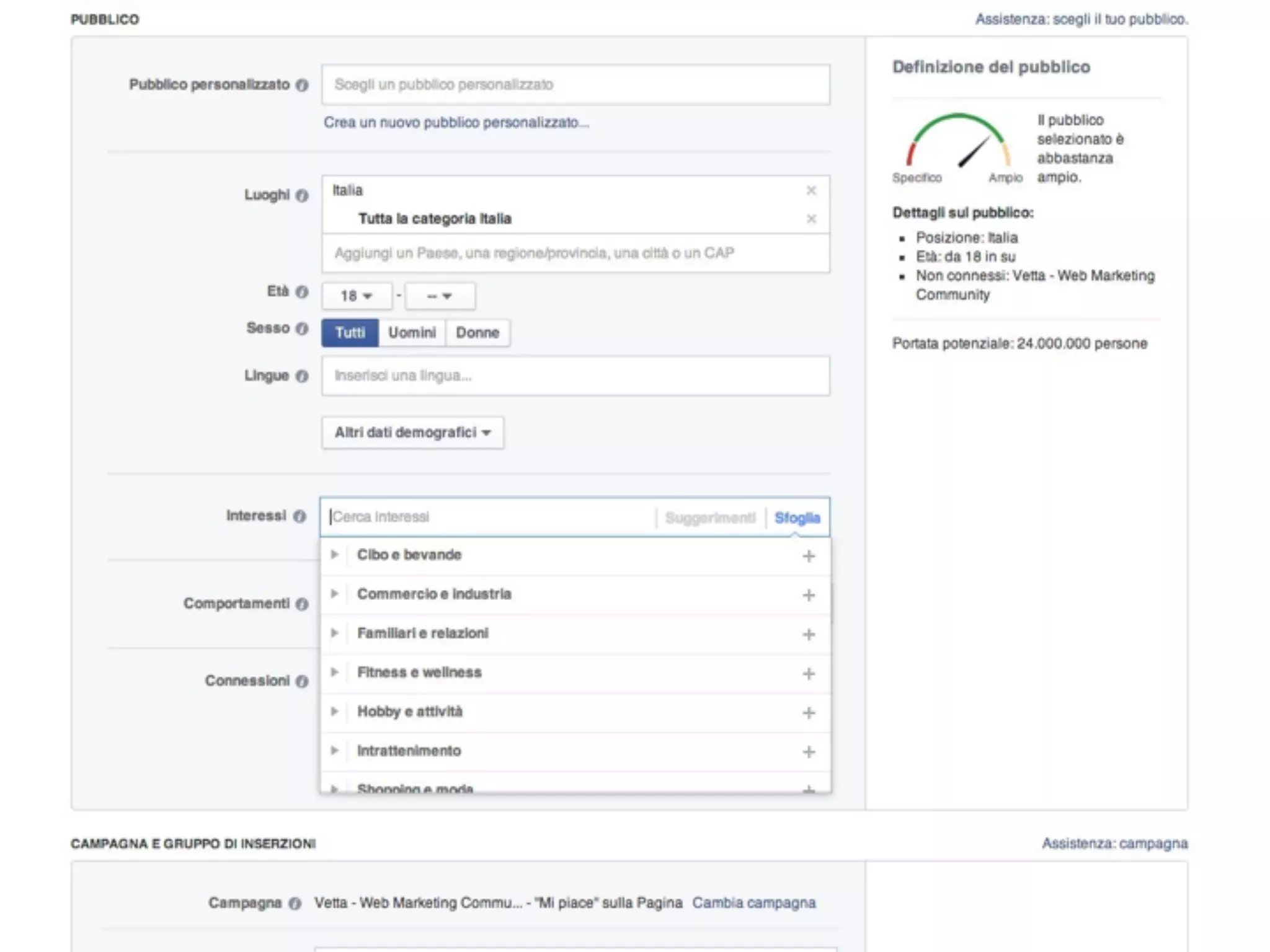Click 'Crea un nuovo pubblico personalizzato' link
The height and width of the screenshot is (952, 1270).
[x=456, y=123]
